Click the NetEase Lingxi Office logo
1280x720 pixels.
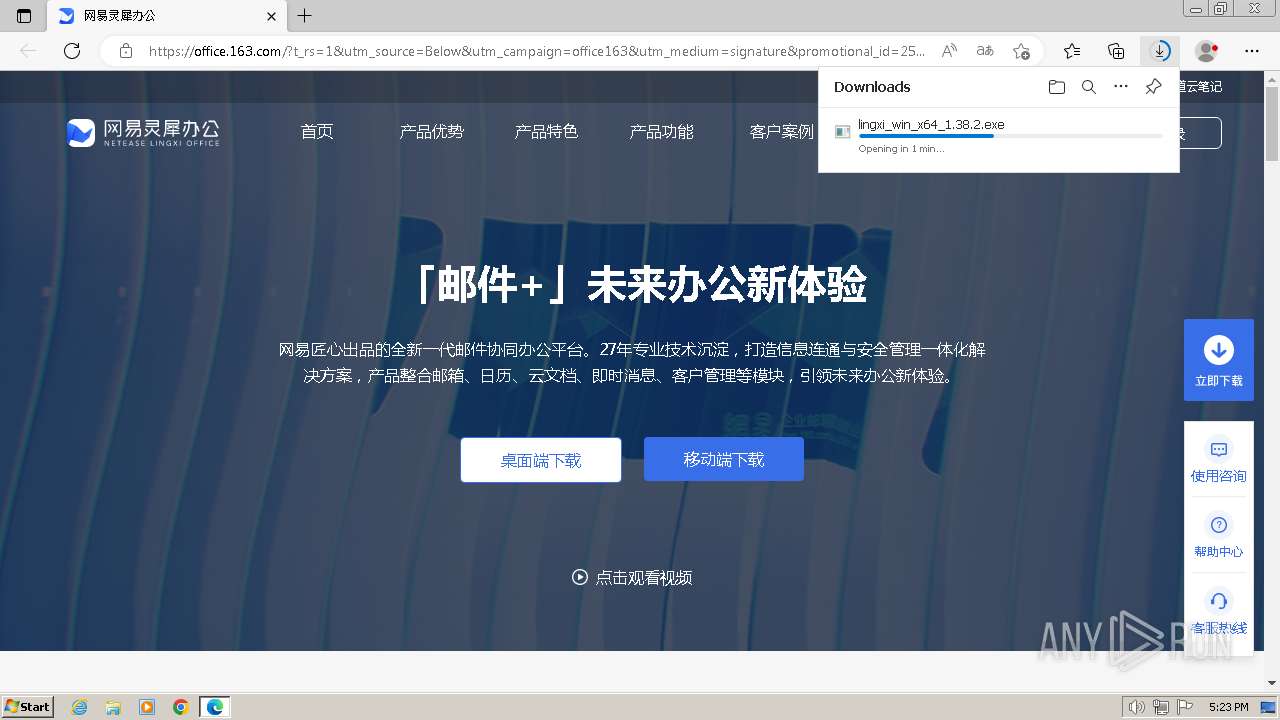(143, 132)
